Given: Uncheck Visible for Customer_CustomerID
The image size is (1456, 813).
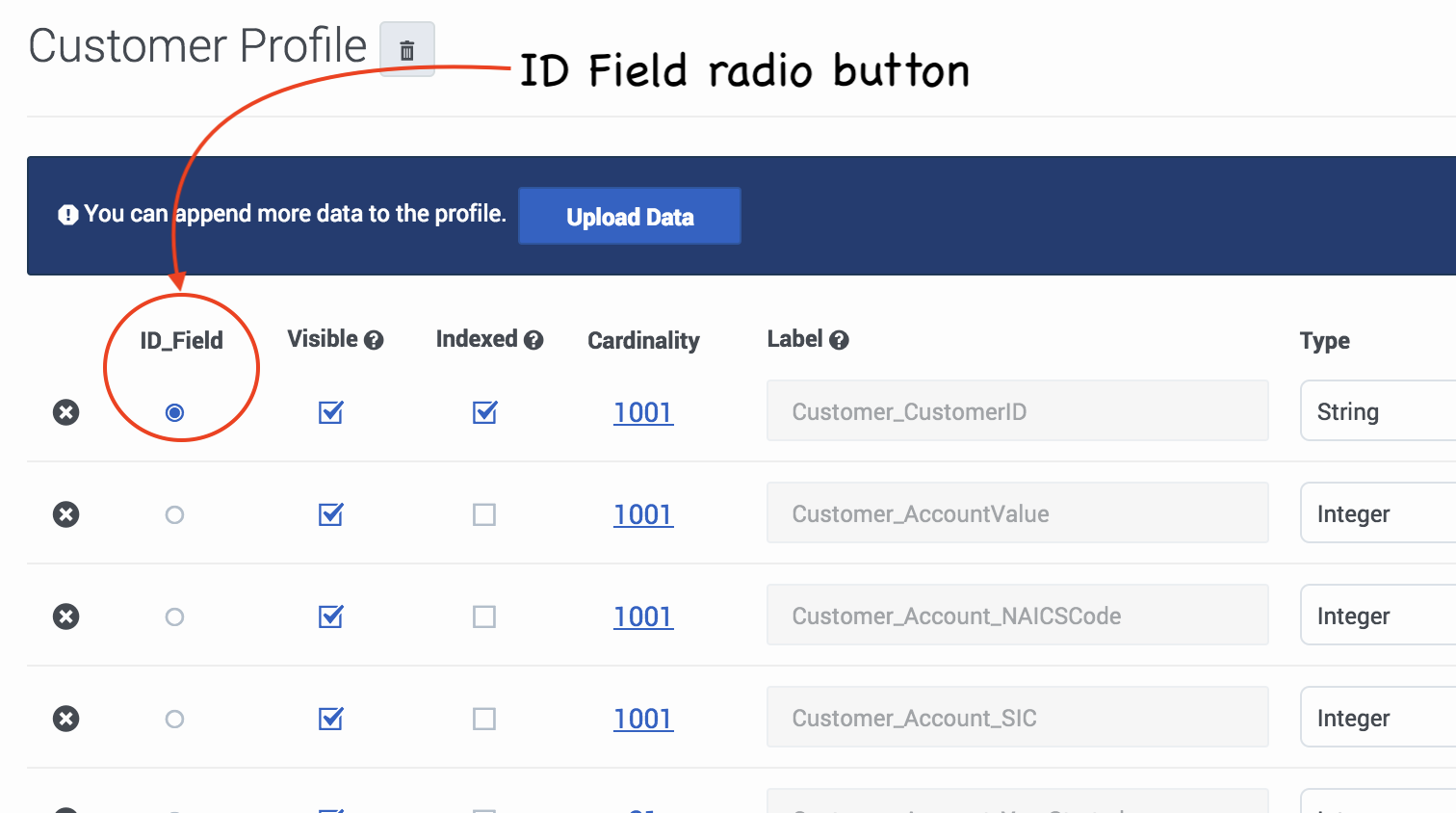Looking at the screenshot, I should pos(330,412).
